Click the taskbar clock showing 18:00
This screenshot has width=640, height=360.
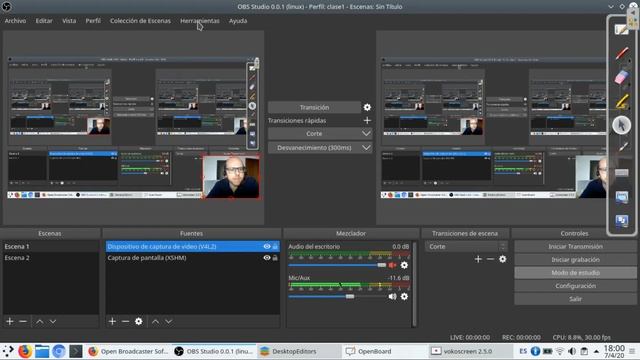(x=614, y=351)
